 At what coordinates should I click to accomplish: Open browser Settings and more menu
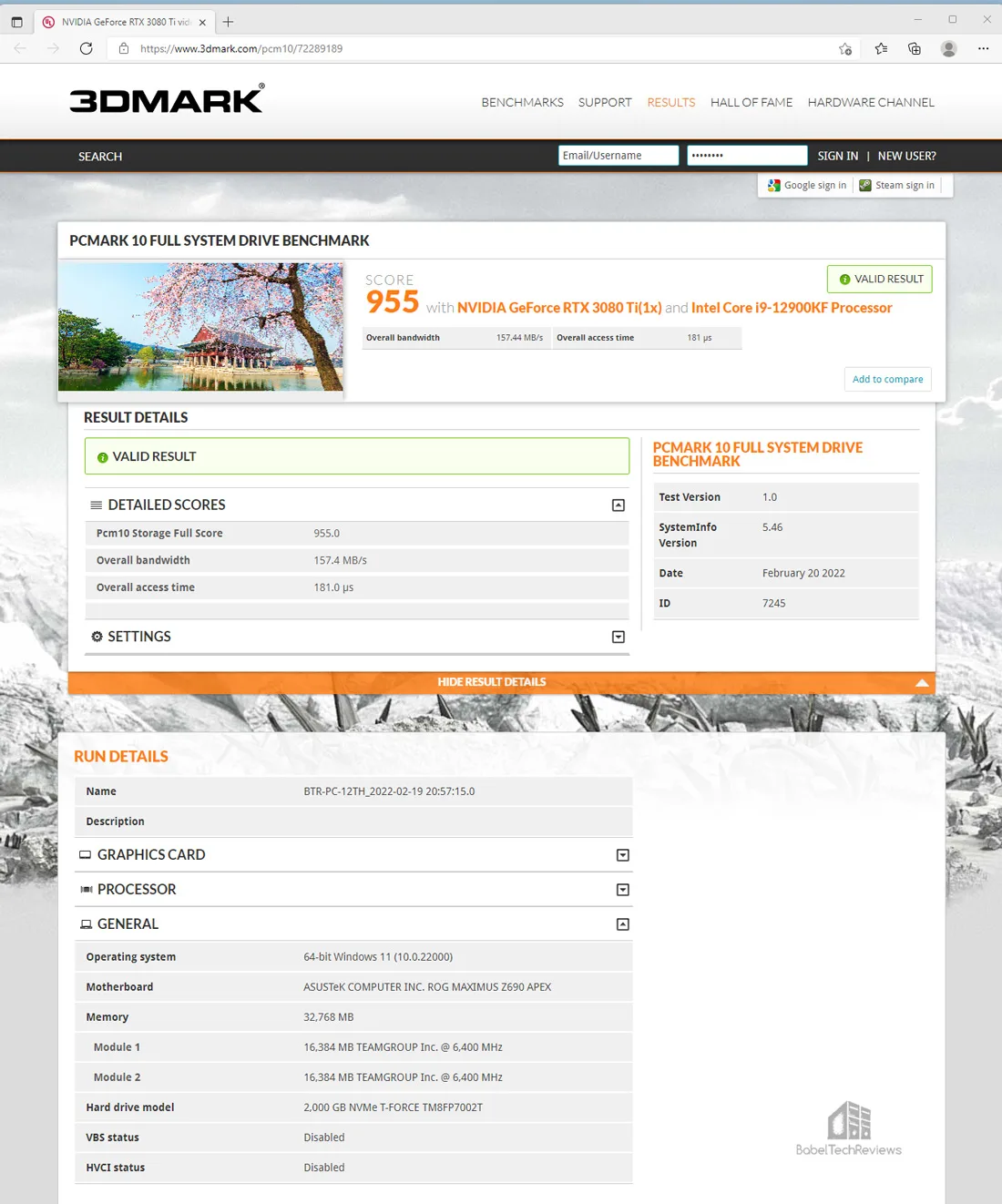tap(984, 48)
